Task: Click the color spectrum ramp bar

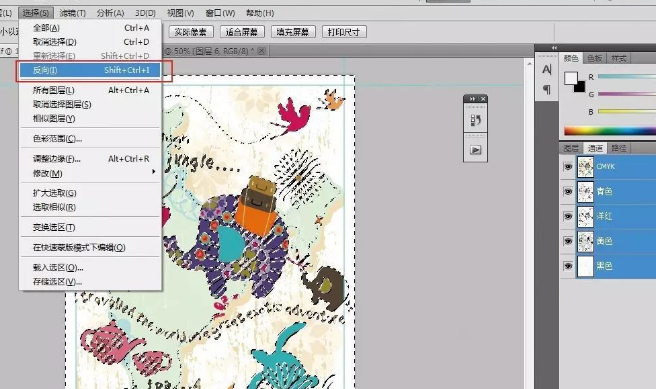Action: click(610, 131)
